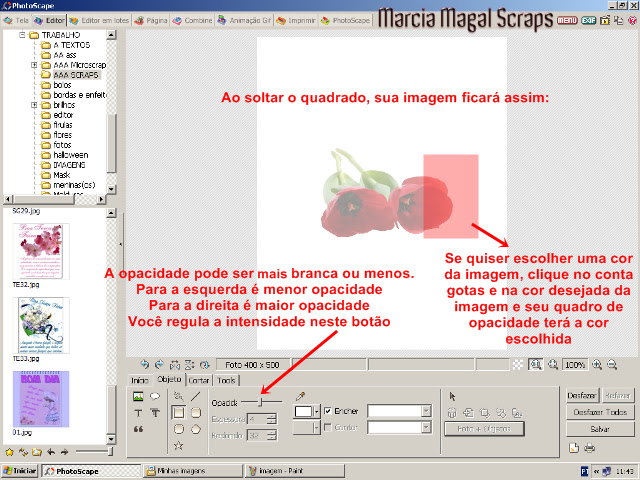Switch to the Inicio tab
Viewport: 640px width, 480px height.
coord(140,380)
